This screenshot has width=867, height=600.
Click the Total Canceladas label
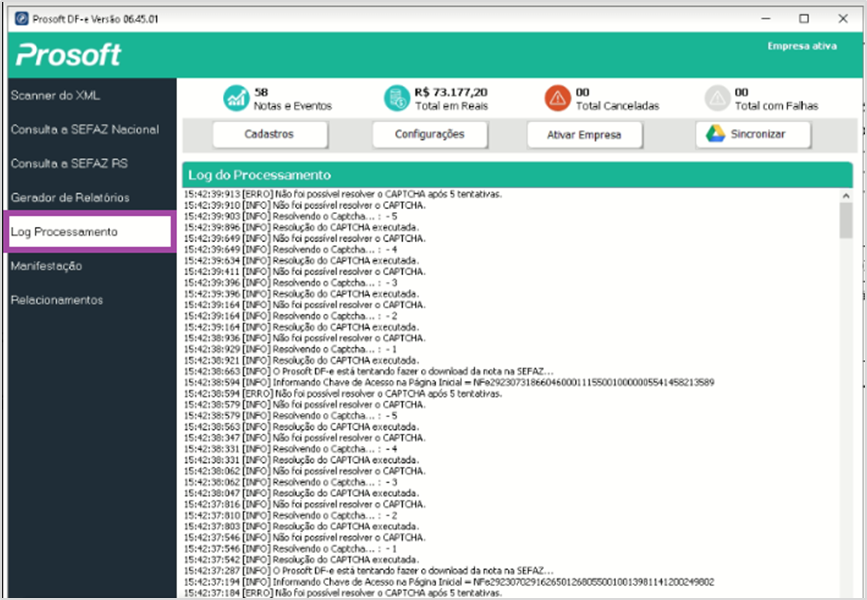618,106
